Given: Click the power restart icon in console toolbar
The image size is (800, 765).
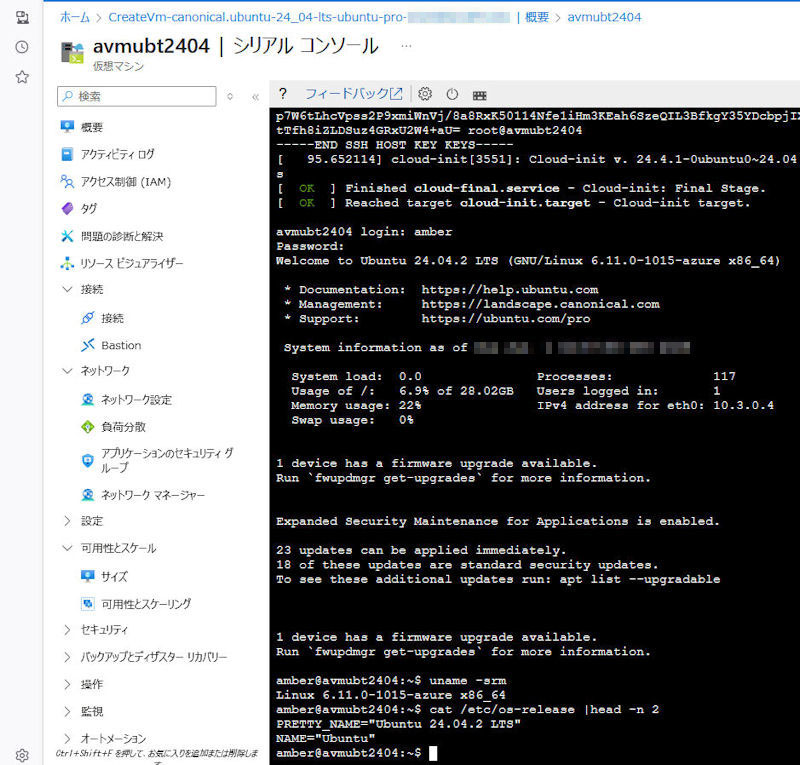Looking at the screenshot, I should (452, 94).
